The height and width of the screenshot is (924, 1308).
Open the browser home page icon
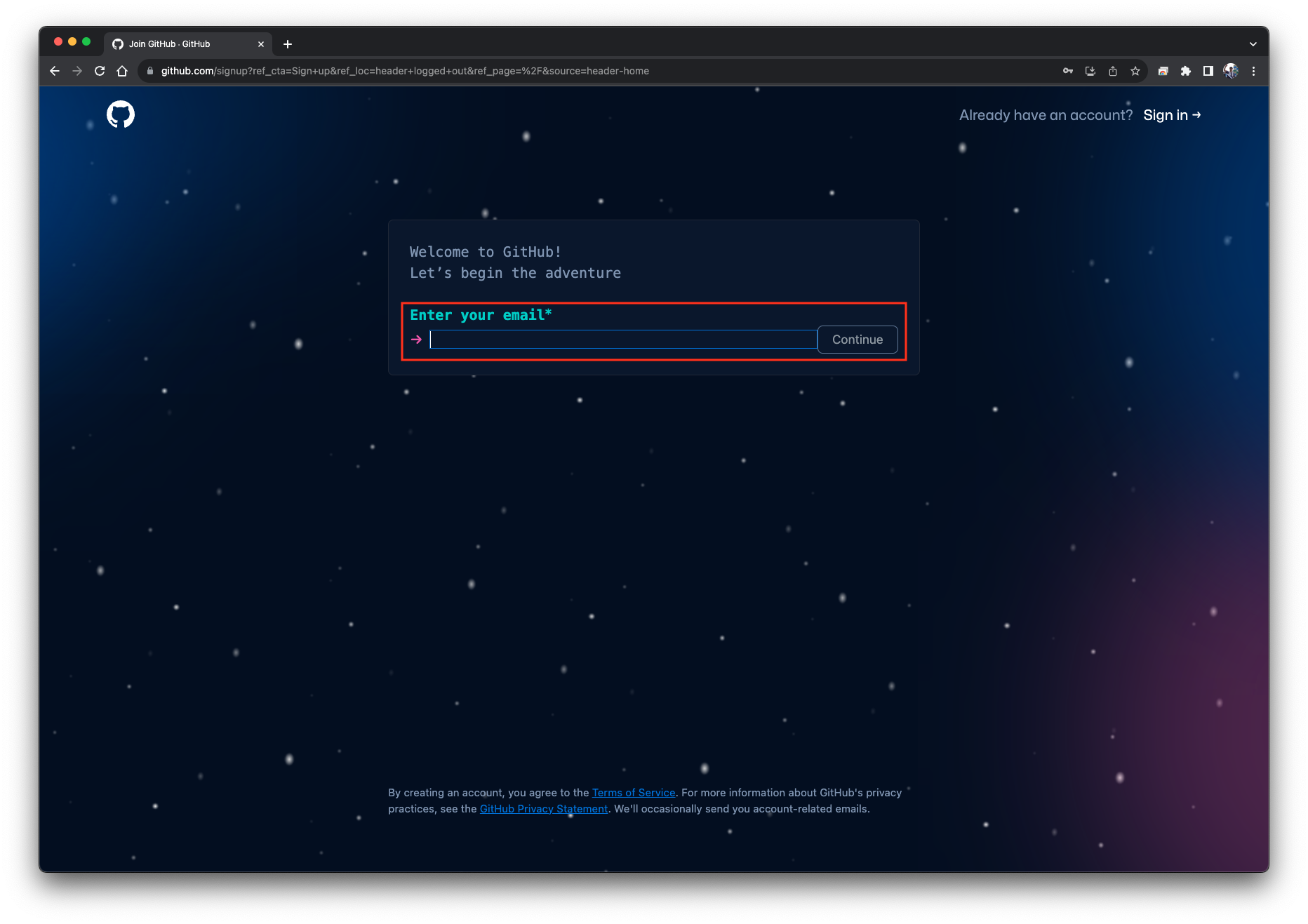pyautogui.click(x=122, y=71)
